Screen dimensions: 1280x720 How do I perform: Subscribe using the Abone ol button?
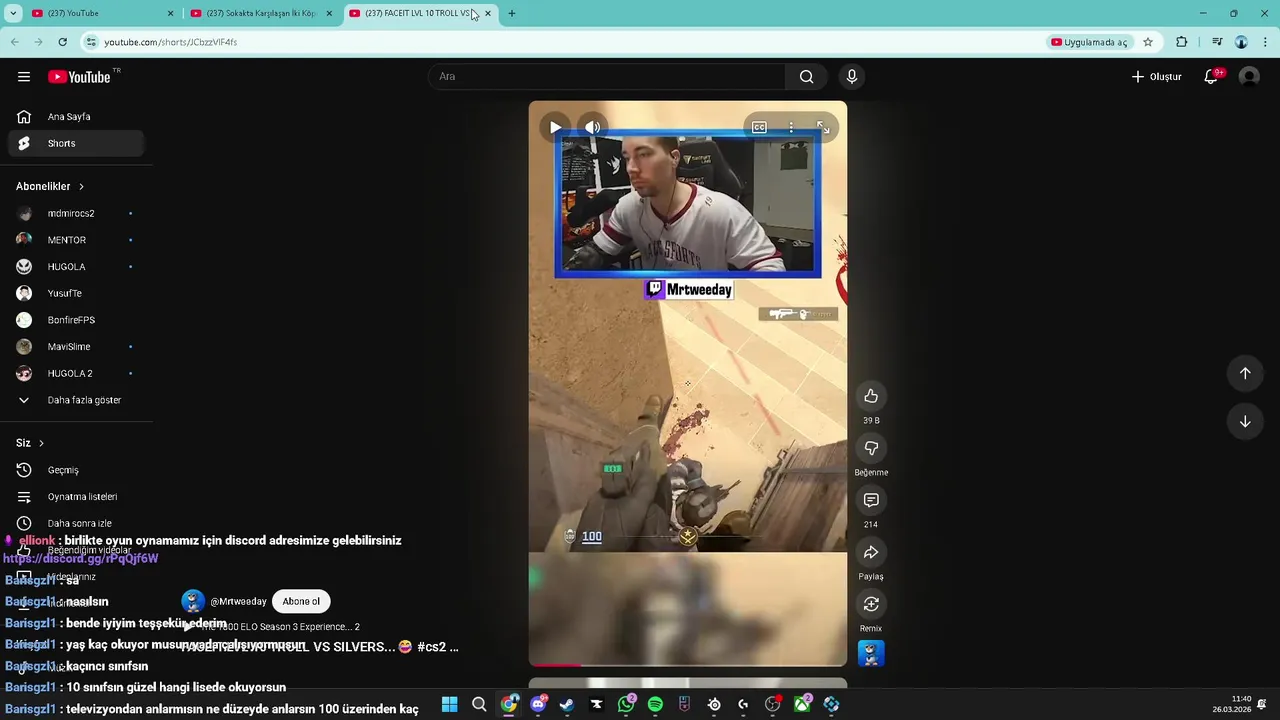pyautogui.click(x=301, y=601)
